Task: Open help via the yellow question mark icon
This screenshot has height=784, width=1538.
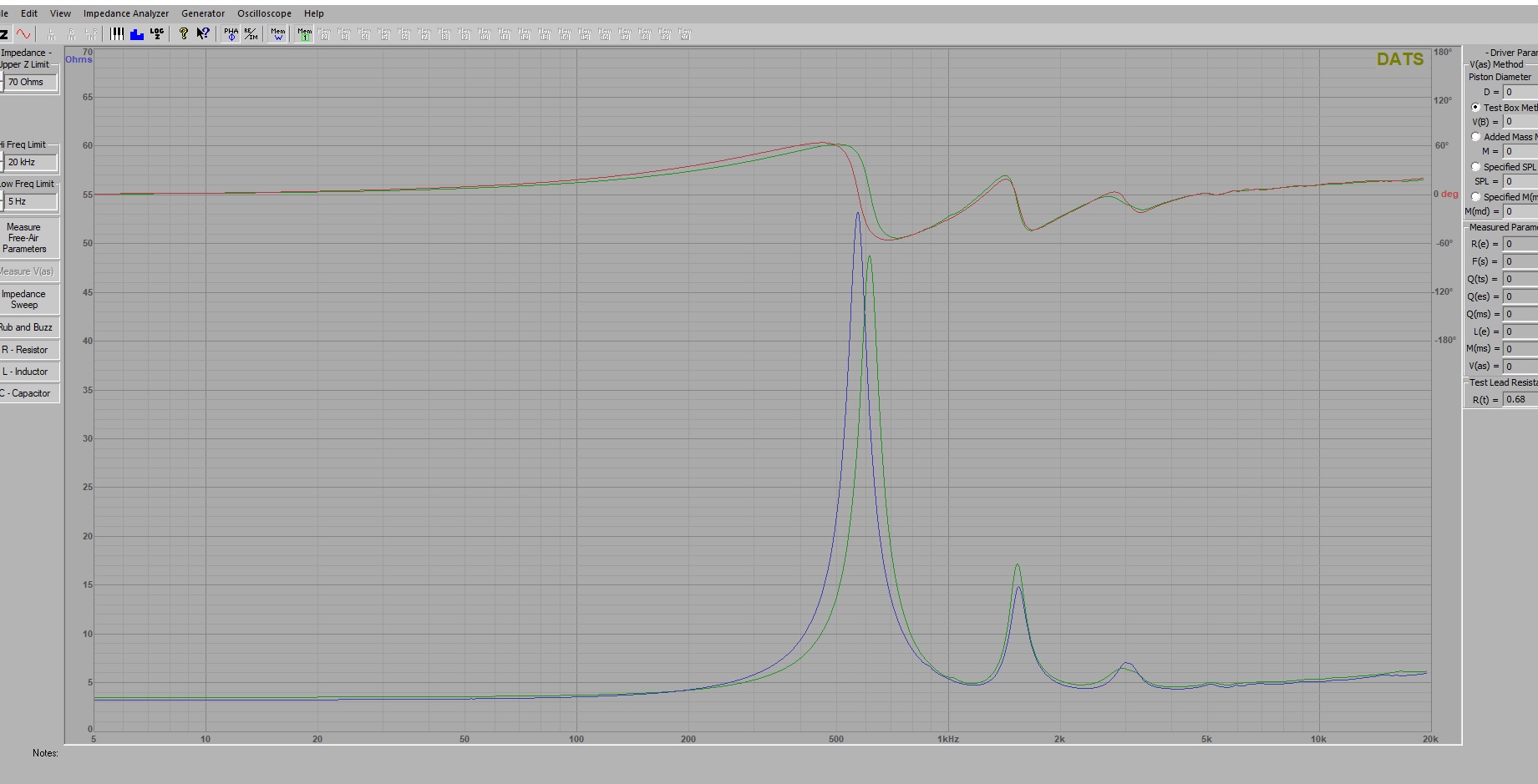Action: point(184,34)
